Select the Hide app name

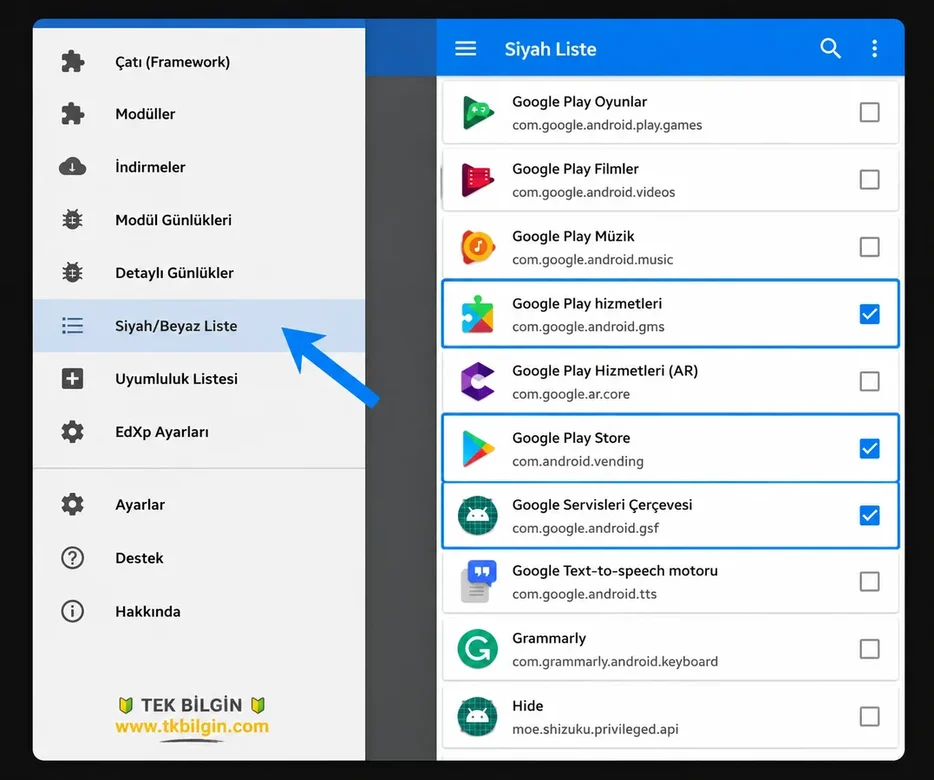[x=527, y=706]
